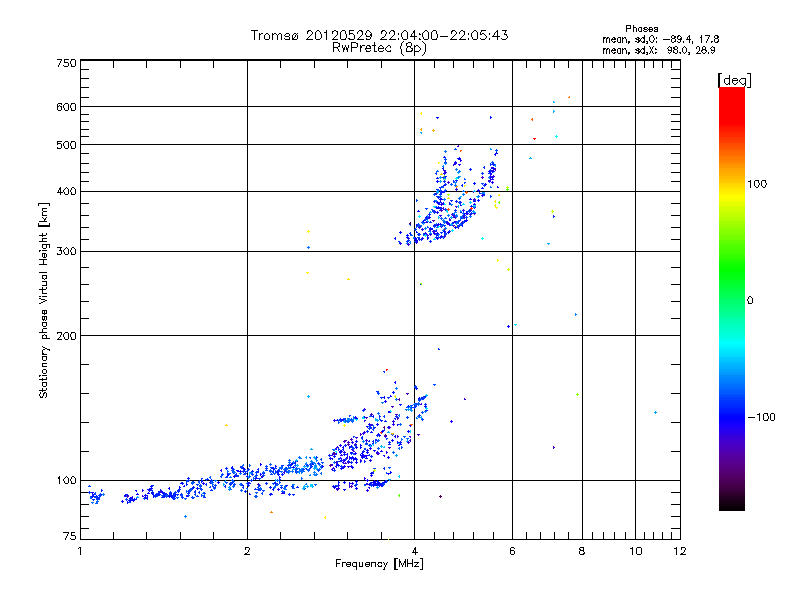
Task: Click the x-axis tick label '8'
Action: pos(582,551)
